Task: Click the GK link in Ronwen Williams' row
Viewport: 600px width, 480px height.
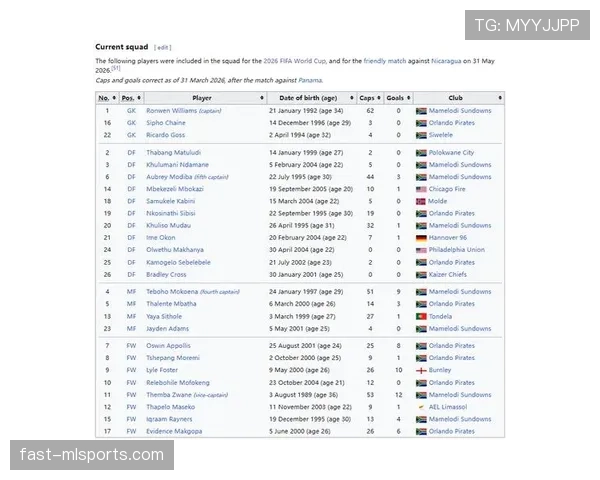Action: click(x=131, y=111)
